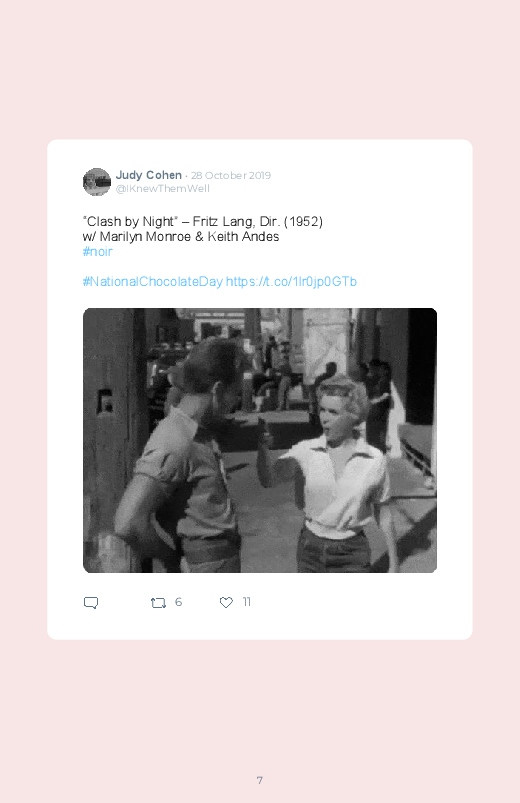Select the Marilyn Monroe & Keith Andes line

(181, 237)
